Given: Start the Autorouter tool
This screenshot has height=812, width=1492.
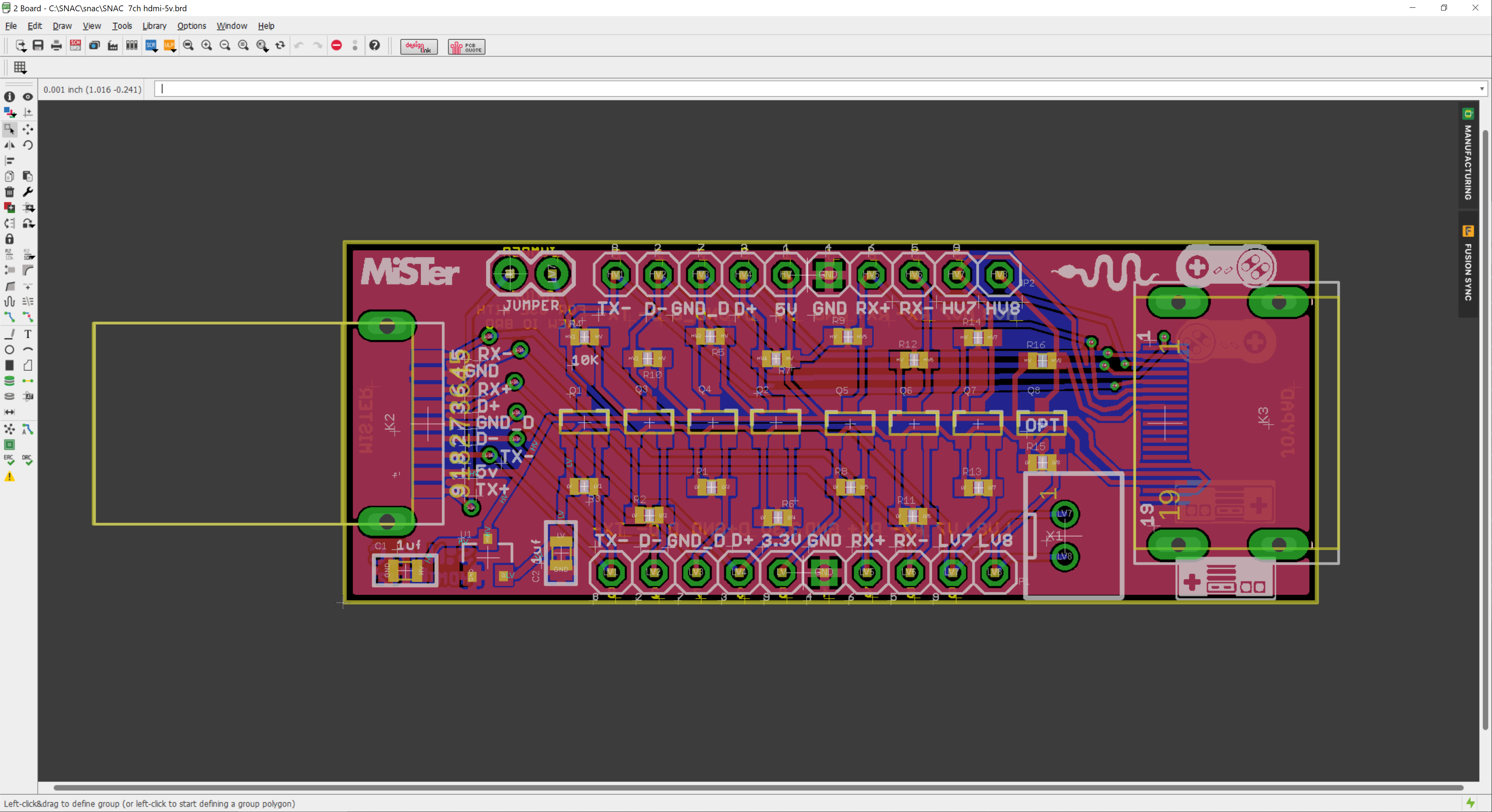Looking at the screenshot, I should click(x=27, y=429).
